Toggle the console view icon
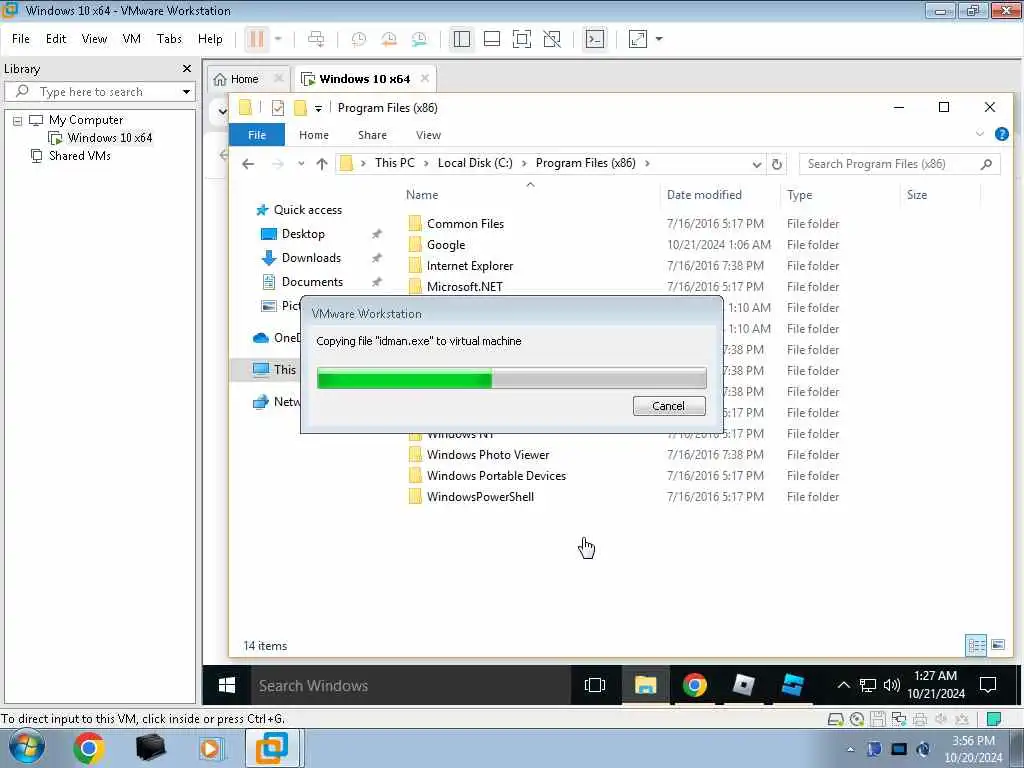This screenshot has width=1024, height=768. coord(594,39)
